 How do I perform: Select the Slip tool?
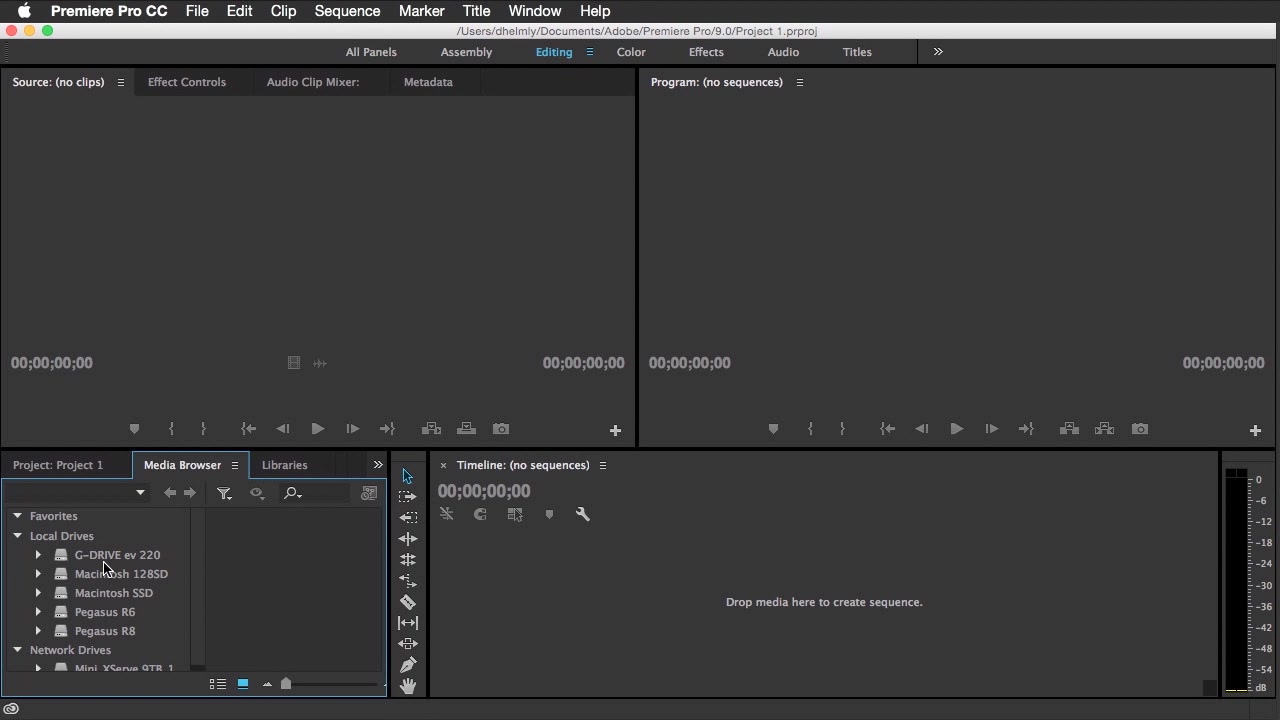[408, 623]
